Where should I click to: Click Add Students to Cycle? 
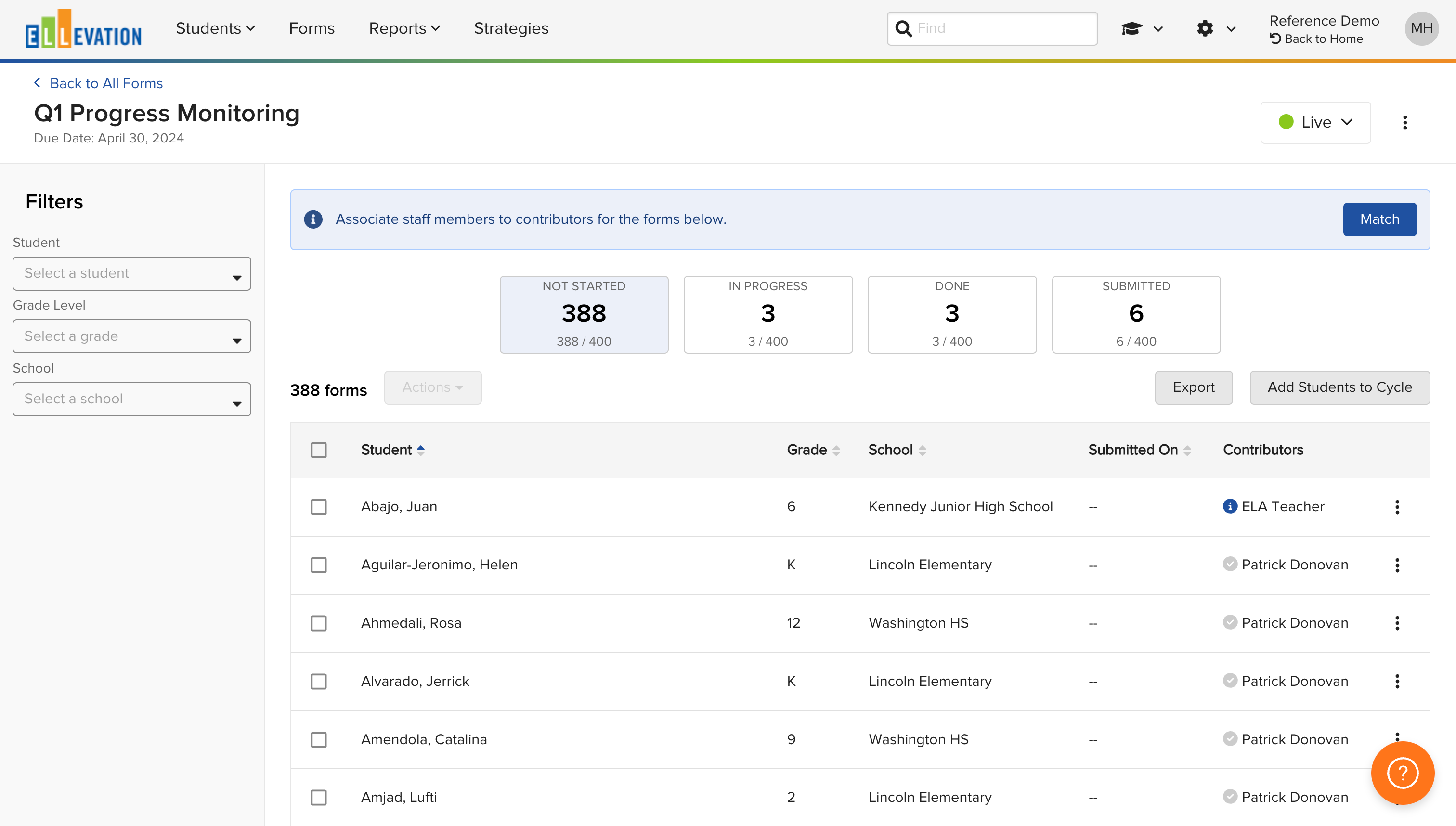pos(1339,387)
